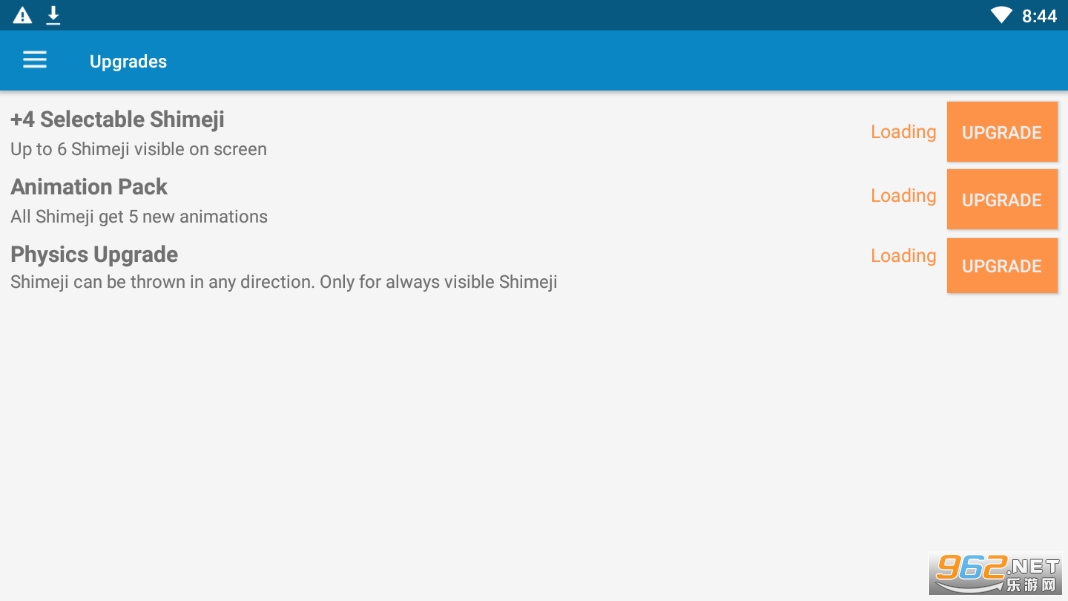Click Loading price label for +4 Selectable Shimeji
1068x601 pixels.
[903, 132]
